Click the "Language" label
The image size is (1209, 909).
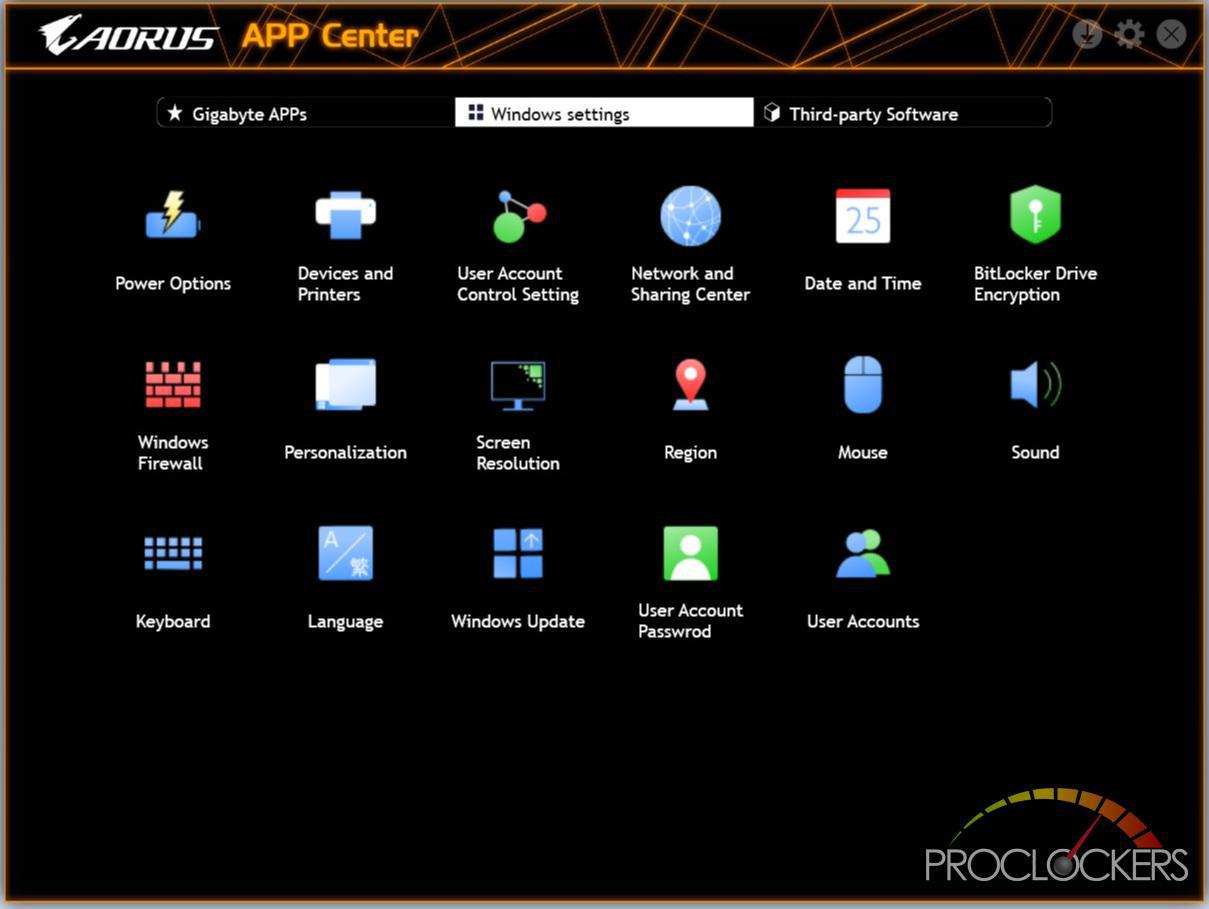tap(345, 622)
